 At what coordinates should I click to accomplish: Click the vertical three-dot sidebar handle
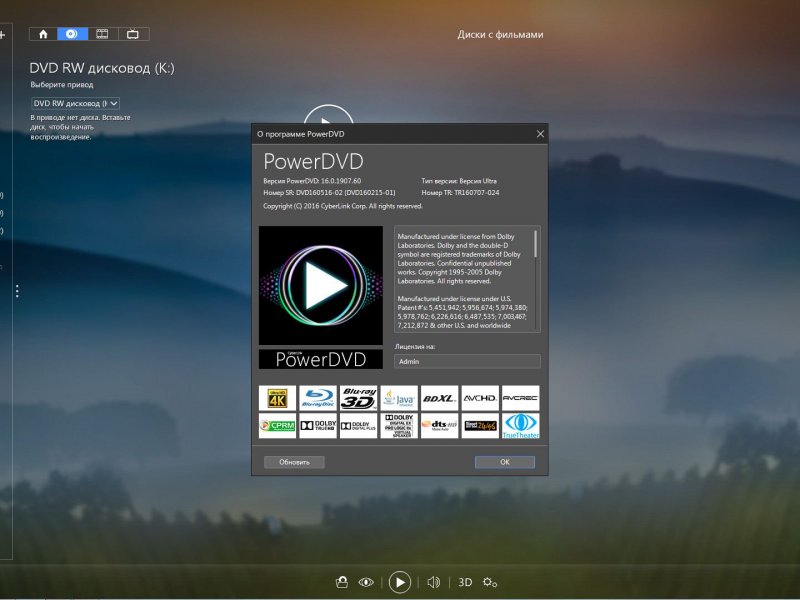point(17,291)
